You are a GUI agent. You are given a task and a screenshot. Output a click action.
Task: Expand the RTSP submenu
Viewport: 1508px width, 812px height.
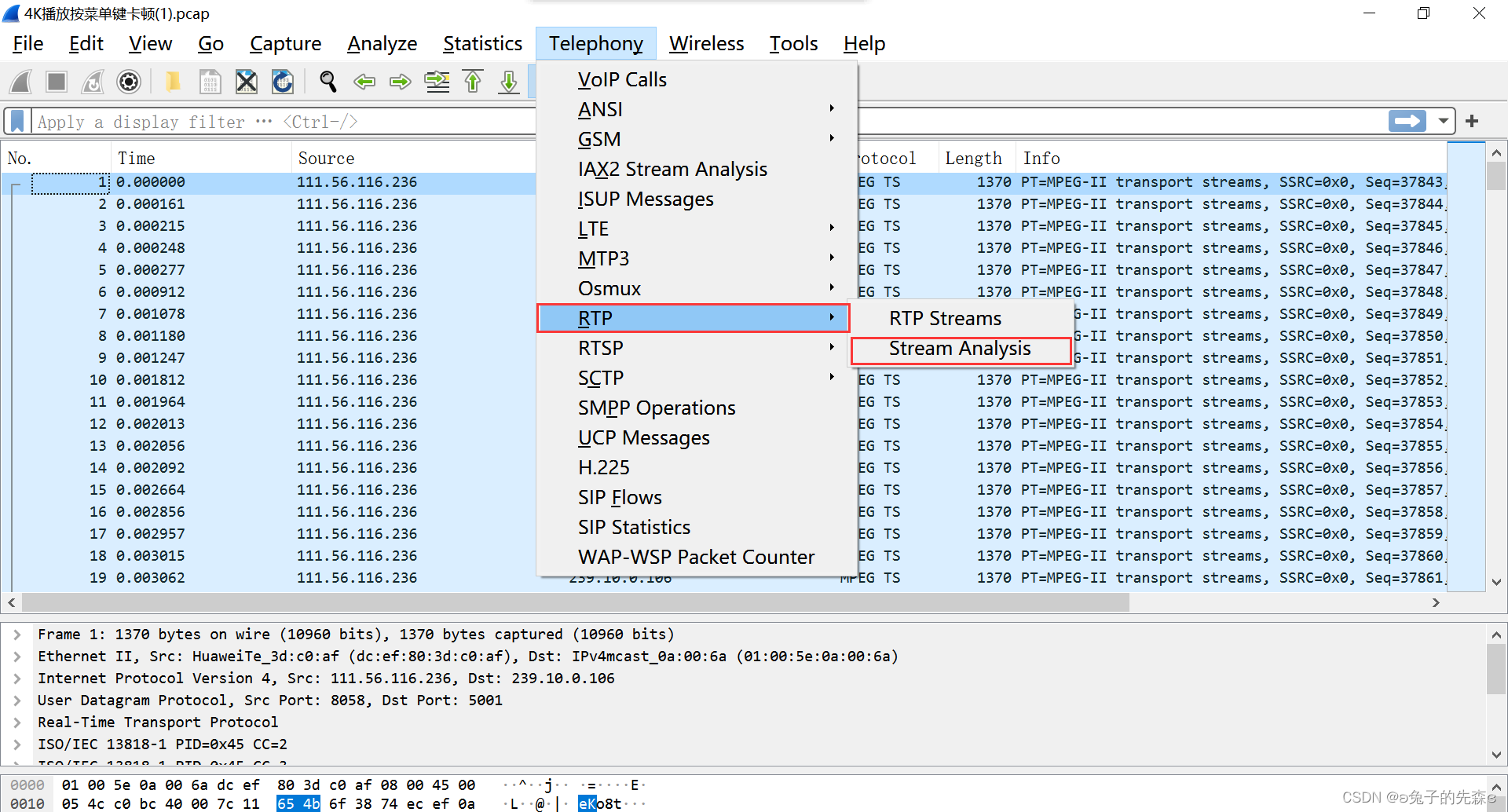pyautogui.click(x=697, y=348)
